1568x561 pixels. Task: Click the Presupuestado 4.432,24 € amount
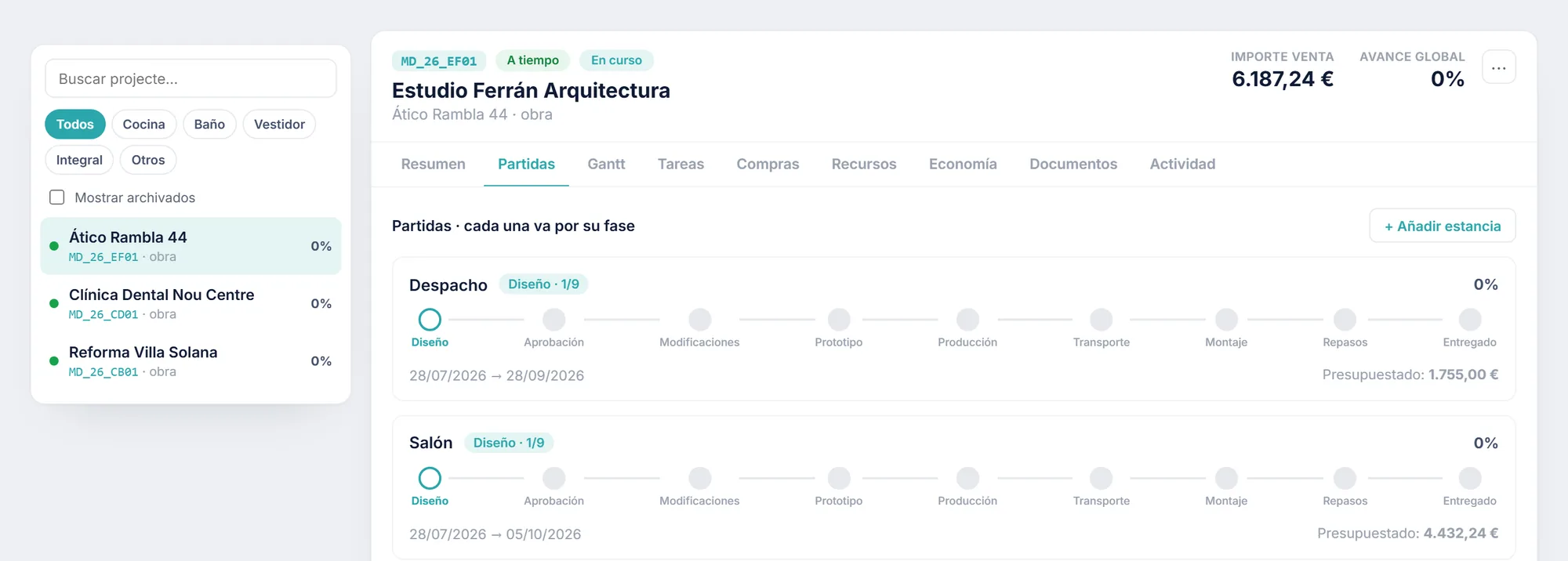[1461, 534]
